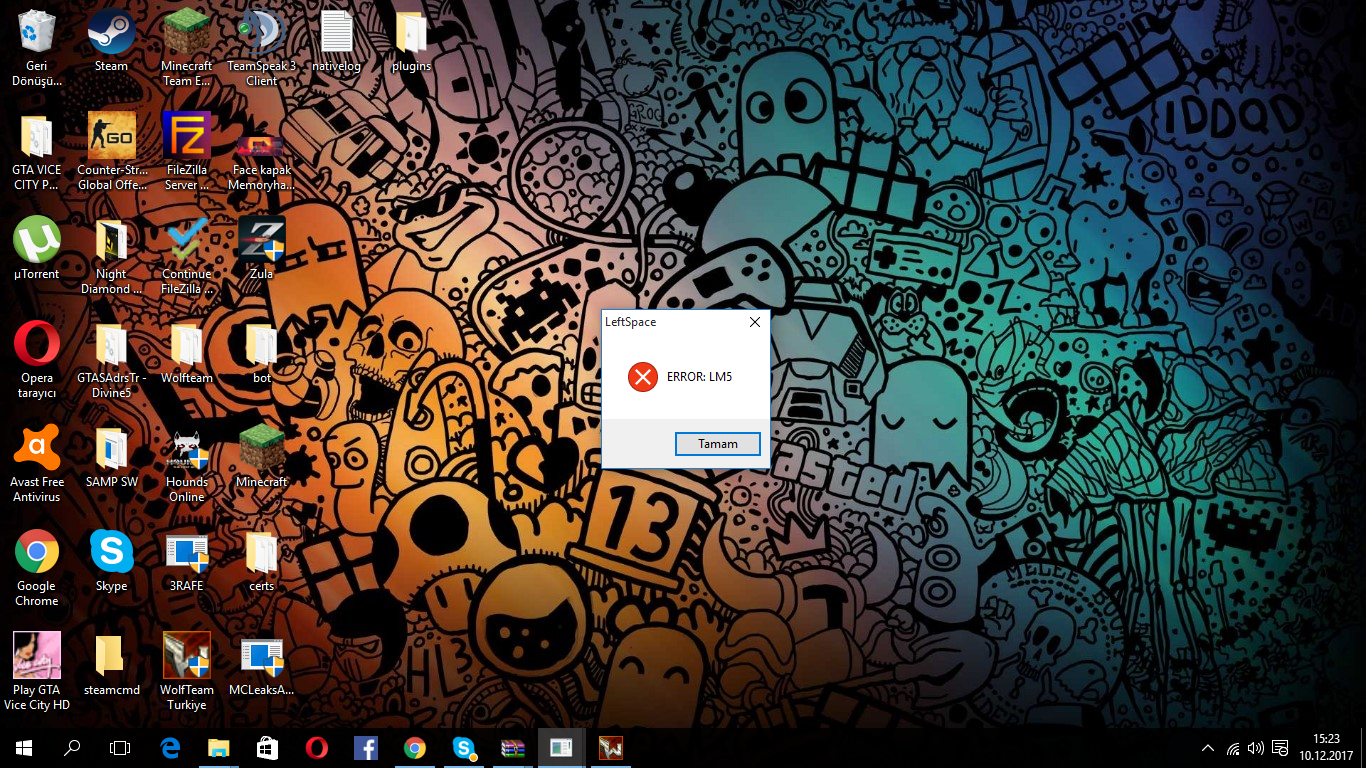The image size is (1366, 768).
Task: Select the Minecraft launcher icon below Zula
Action: [262, 457]
